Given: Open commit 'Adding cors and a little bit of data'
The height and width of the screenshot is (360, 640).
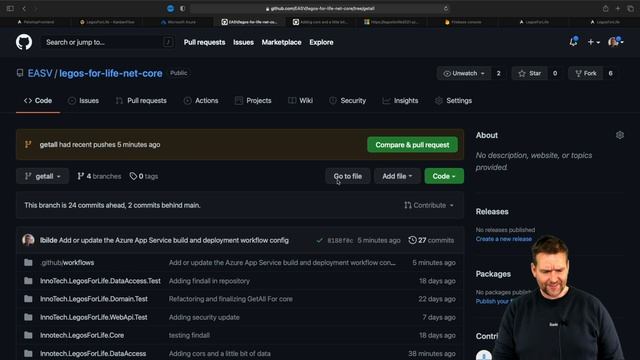Looking at the screenshot, I should (x=220, y=353).
